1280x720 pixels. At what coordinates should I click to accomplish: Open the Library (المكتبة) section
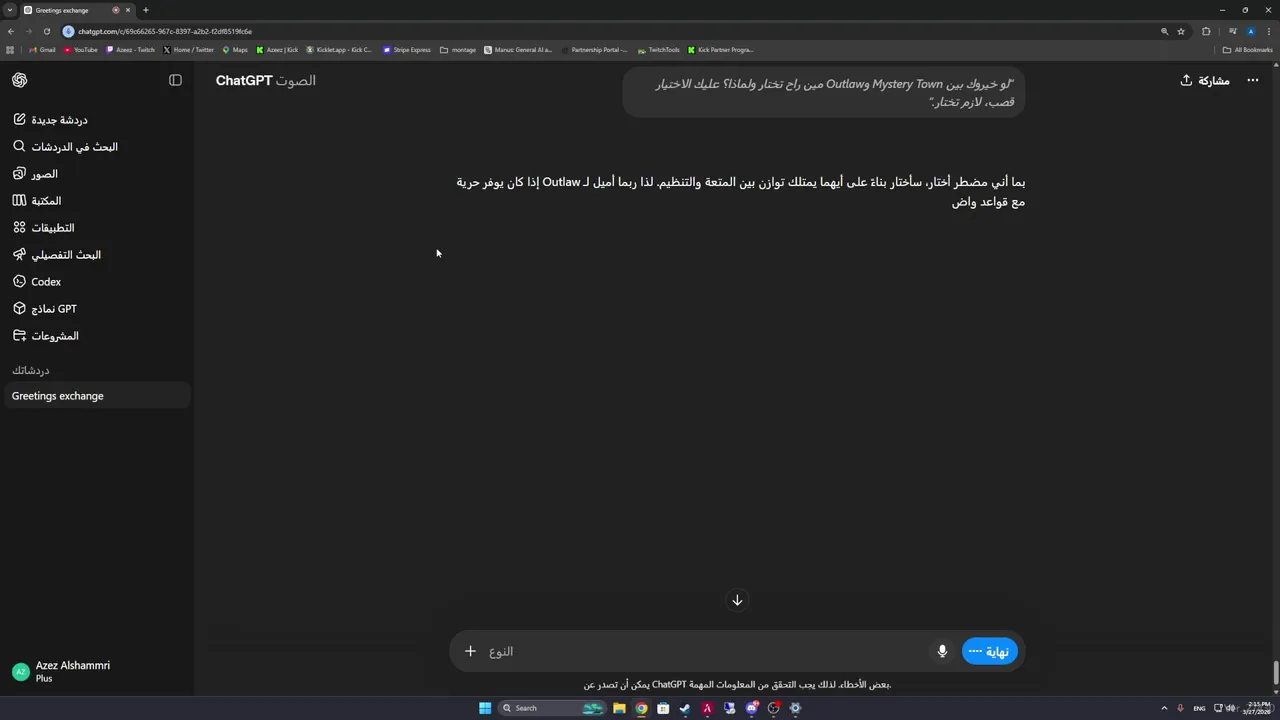(x=37, y=201)
